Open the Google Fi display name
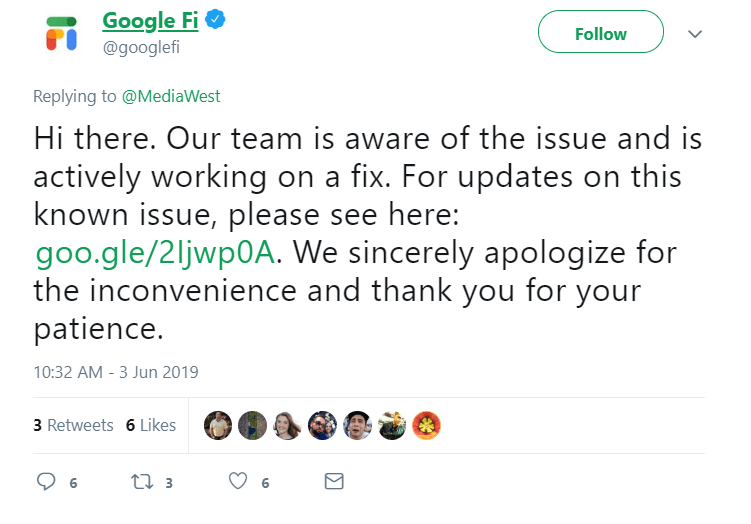751x524 pixels. click(x=150, y=21)
